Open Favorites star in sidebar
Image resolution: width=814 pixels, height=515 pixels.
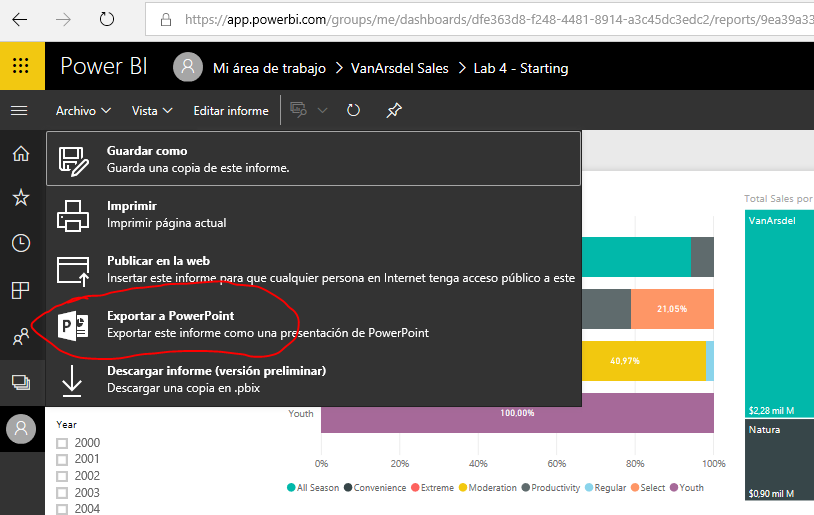21,198
